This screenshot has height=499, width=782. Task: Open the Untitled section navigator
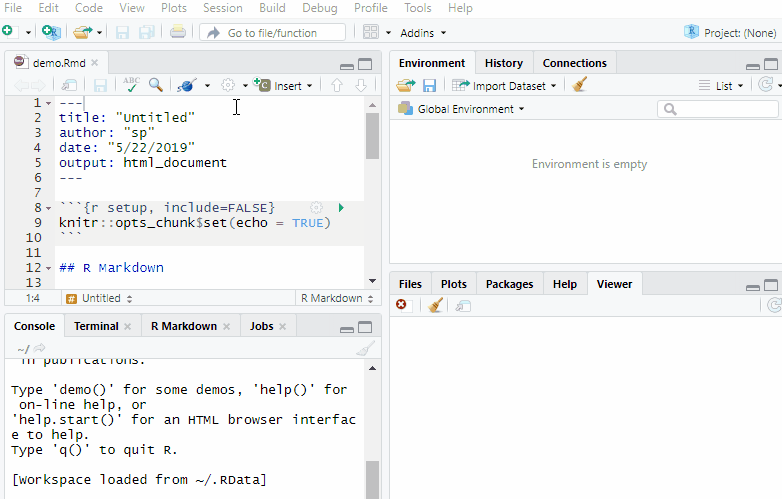pos(99,299)
